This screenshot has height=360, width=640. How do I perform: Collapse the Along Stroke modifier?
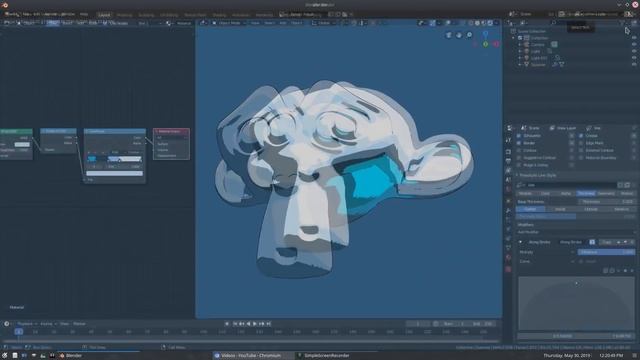520,242
